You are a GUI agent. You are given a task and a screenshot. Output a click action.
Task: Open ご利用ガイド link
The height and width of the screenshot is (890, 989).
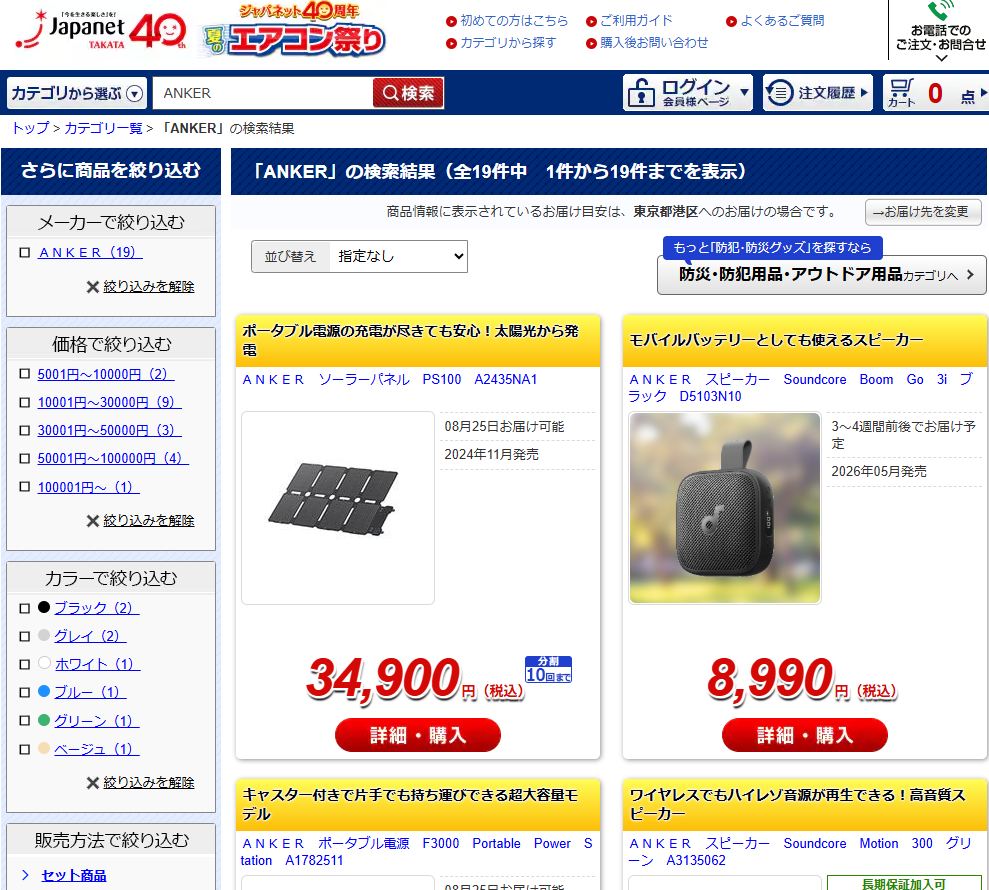636,21
